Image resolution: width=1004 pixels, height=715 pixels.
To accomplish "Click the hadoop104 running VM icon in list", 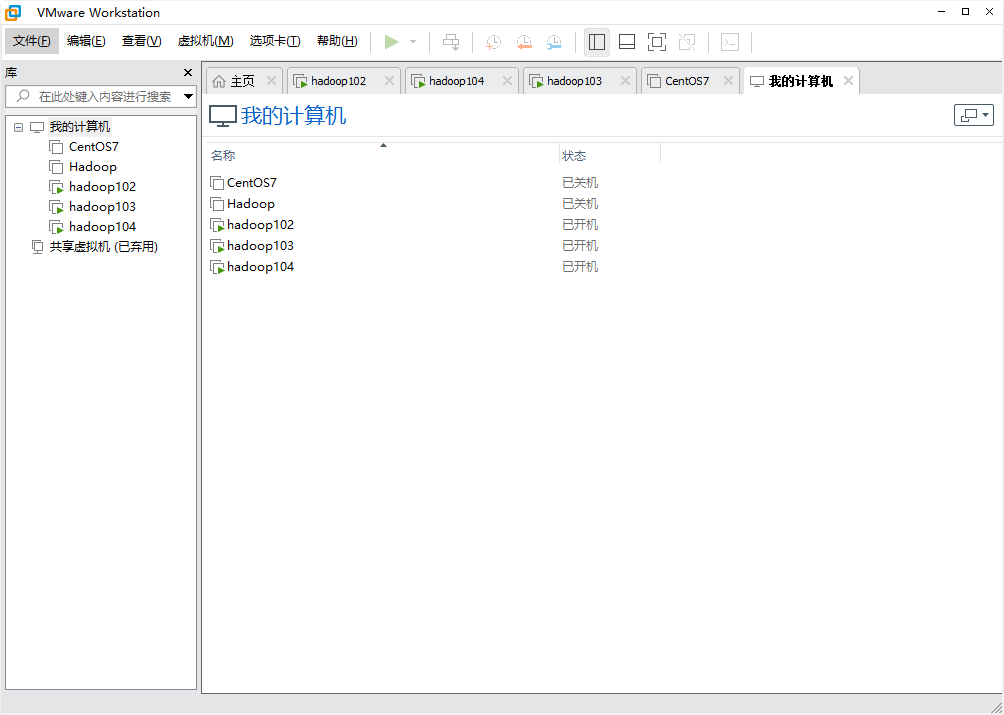I will [217, 268].
